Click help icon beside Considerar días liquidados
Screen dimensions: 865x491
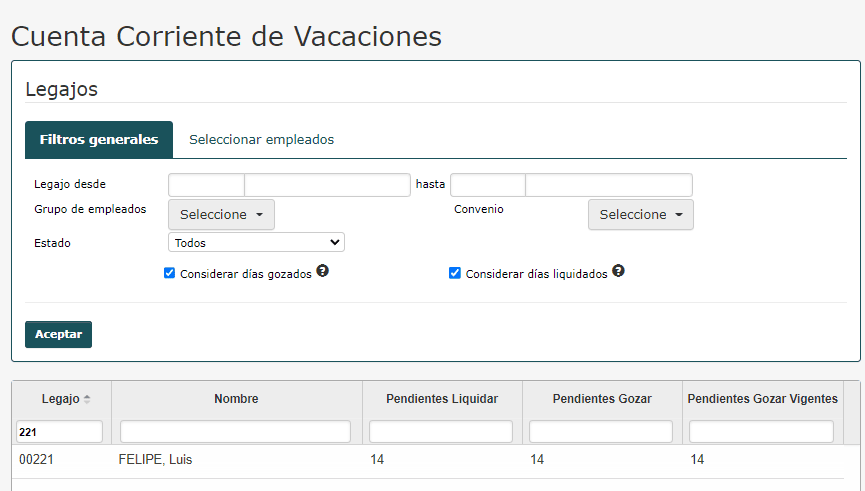pos(618,271)
